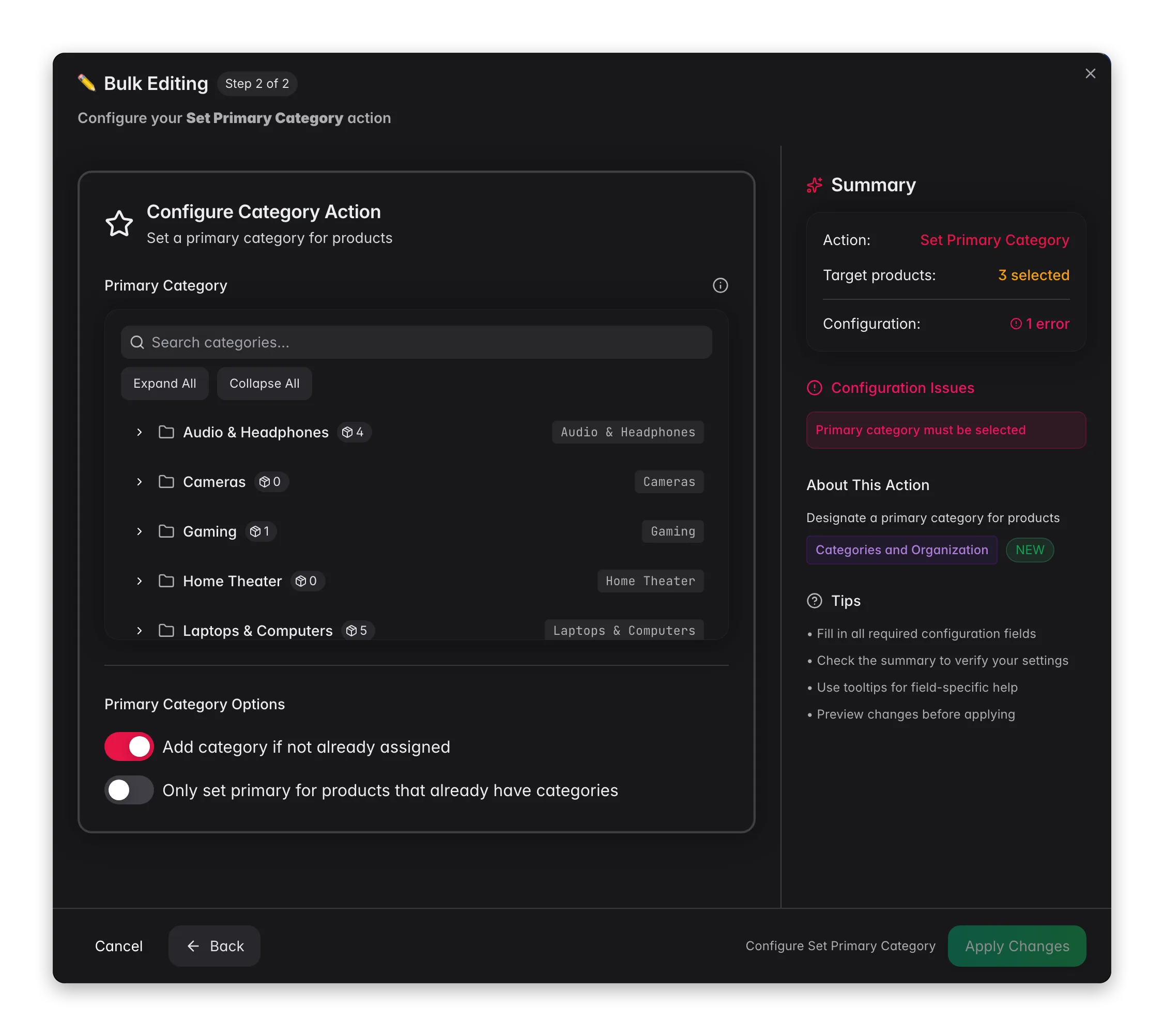
Task: Click the Set Primary Category summary value
Action: click(994, 240)
